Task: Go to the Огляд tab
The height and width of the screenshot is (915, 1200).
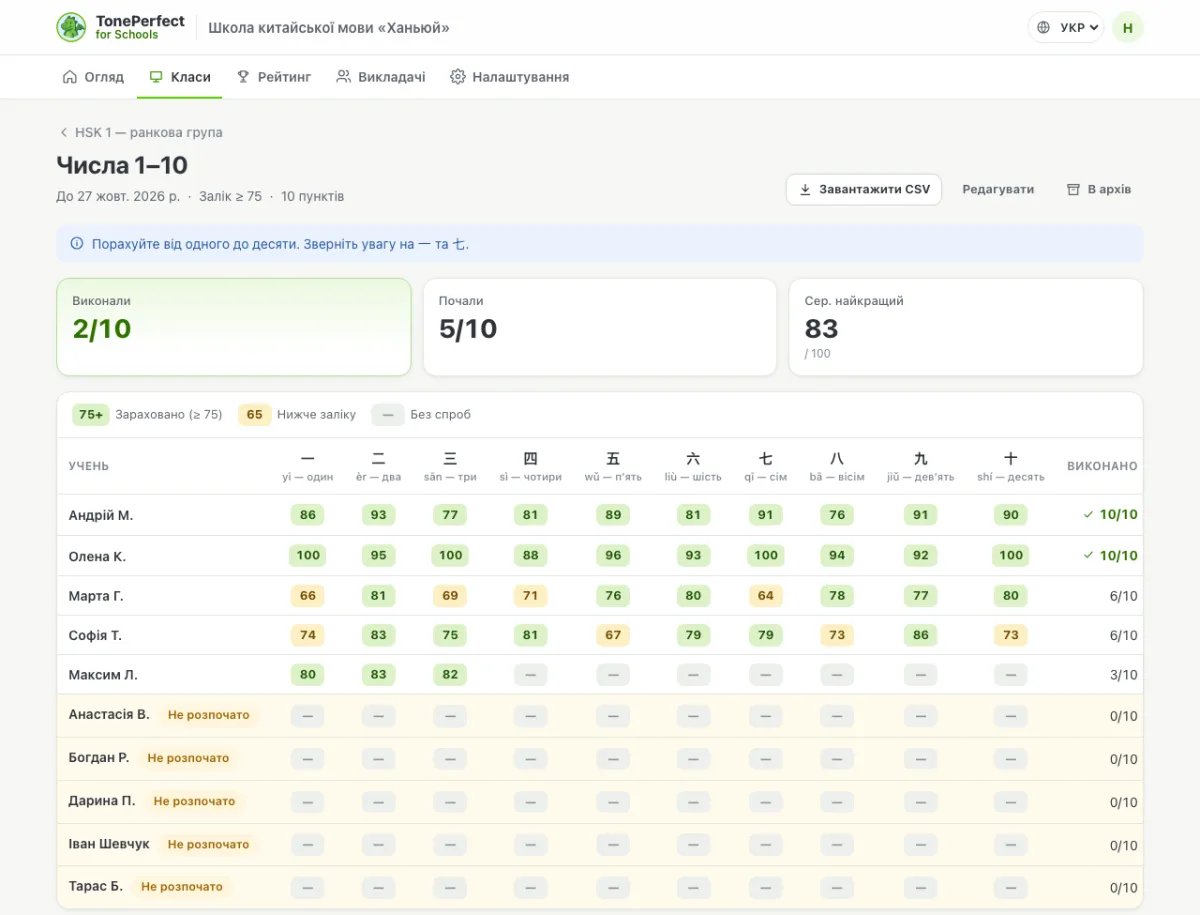Action: click(x=93, y=77)
